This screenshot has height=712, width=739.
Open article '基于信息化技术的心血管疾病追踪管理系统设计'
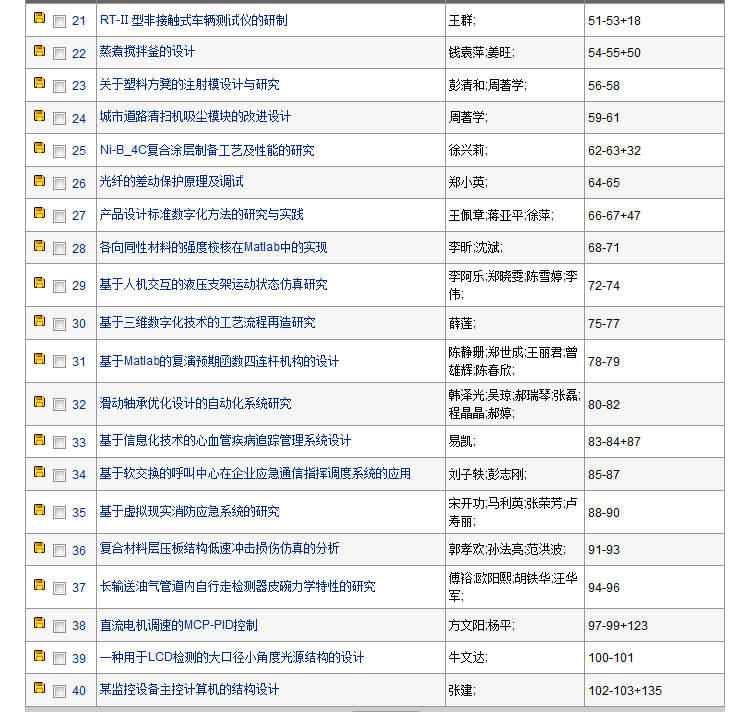click(x=225, y=441)
